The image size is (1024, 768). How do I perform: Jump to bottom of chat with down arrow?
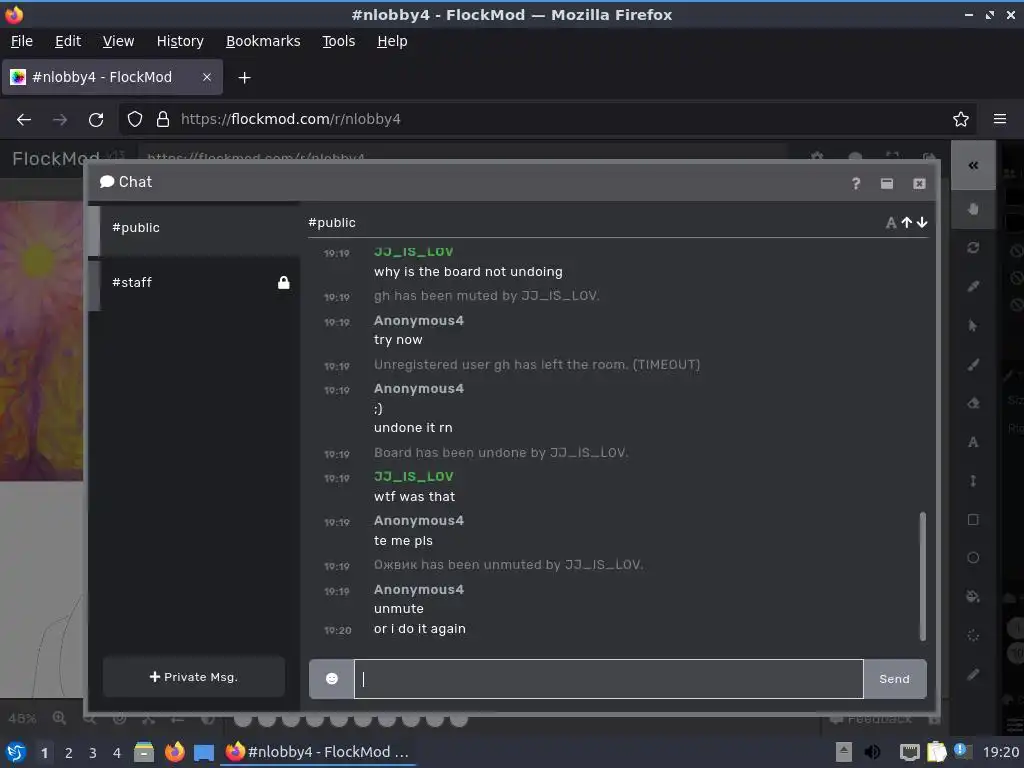922,223
